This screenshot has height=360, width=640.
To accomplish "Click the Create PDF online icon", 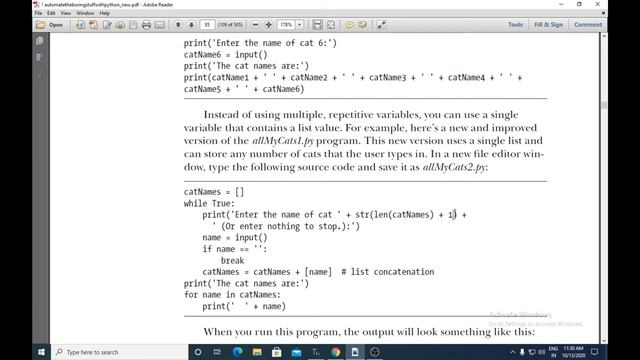I will 80,25.
